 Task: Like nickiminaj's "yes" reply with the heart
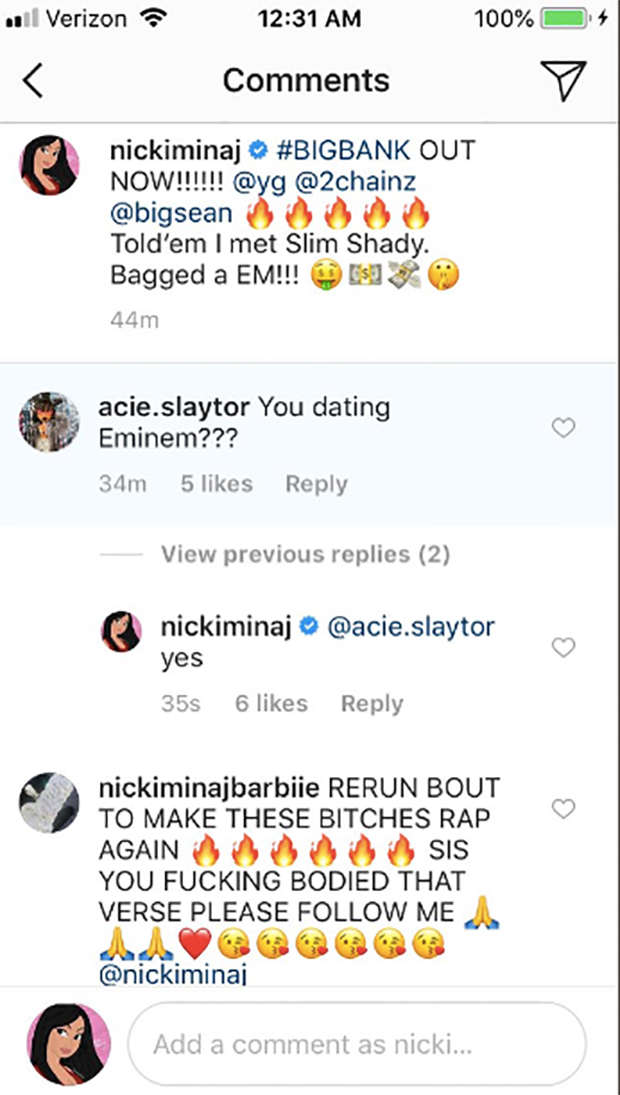tap(564, 648)
